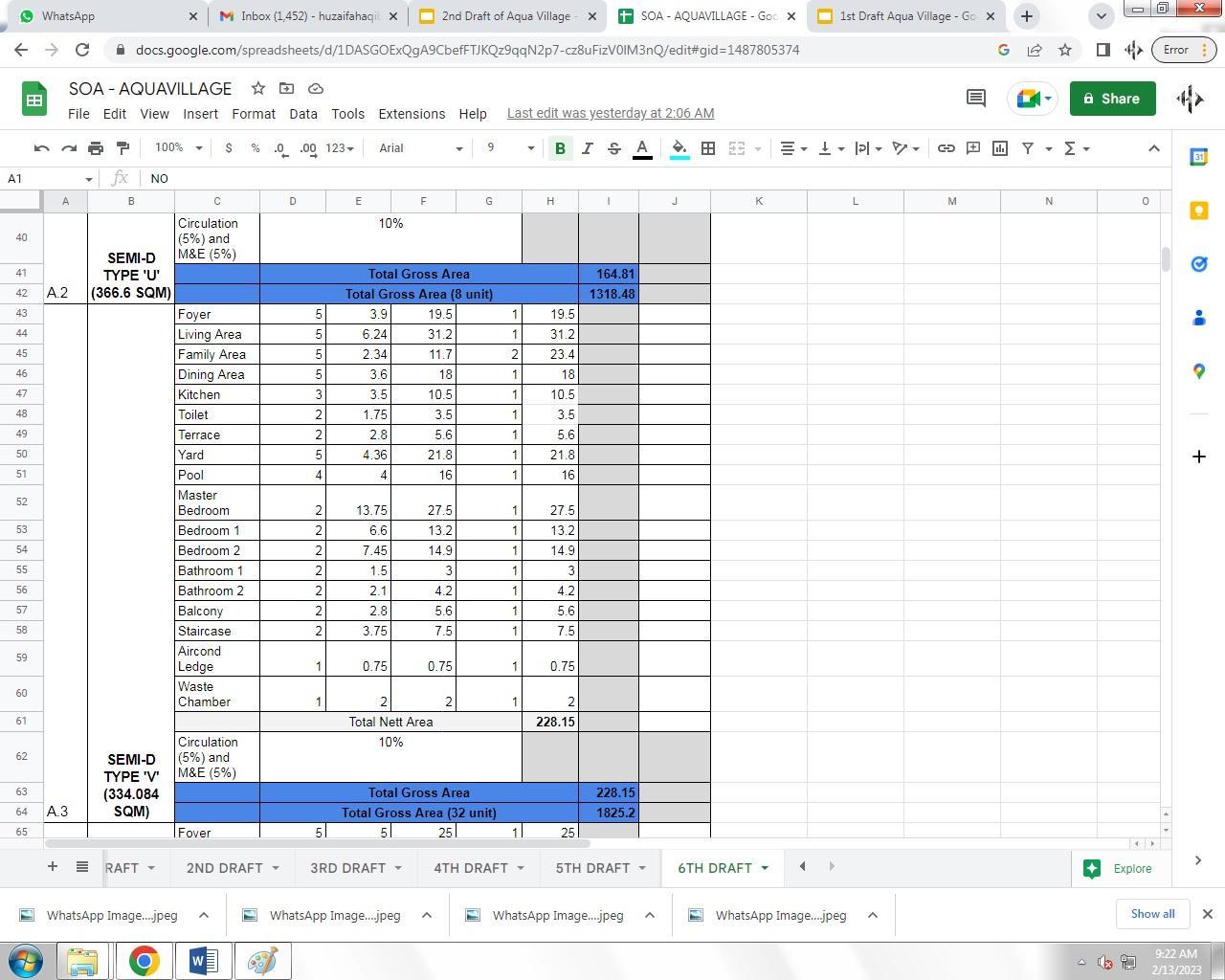Open text rotation dropdown

click(x=905, y=148)
